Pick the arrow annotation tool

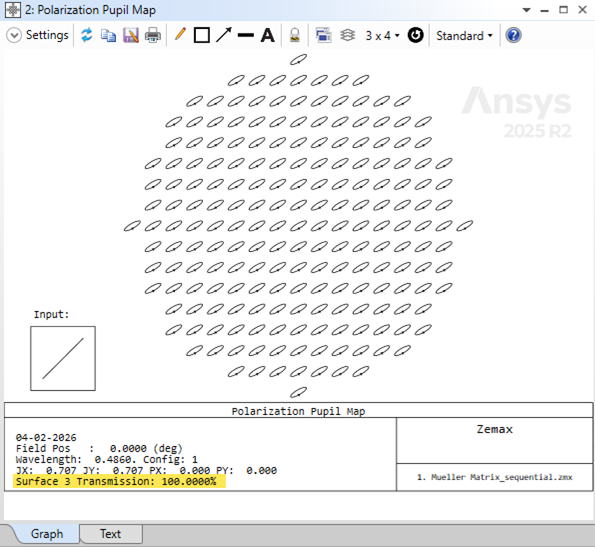(x=224, y=35)
